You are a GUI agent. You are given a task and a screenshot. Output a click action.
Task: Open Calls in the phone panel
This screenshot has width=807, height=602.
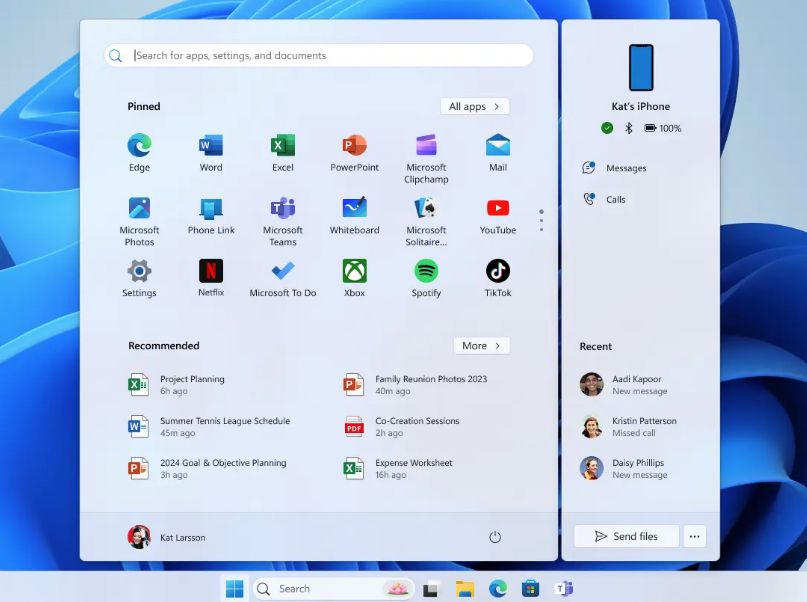604,199
